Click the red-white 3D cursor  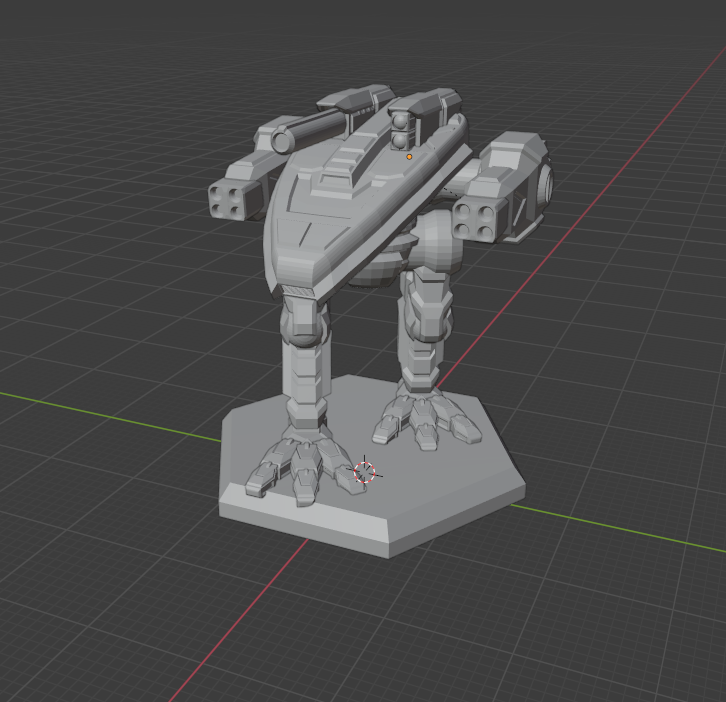(364, 472)
